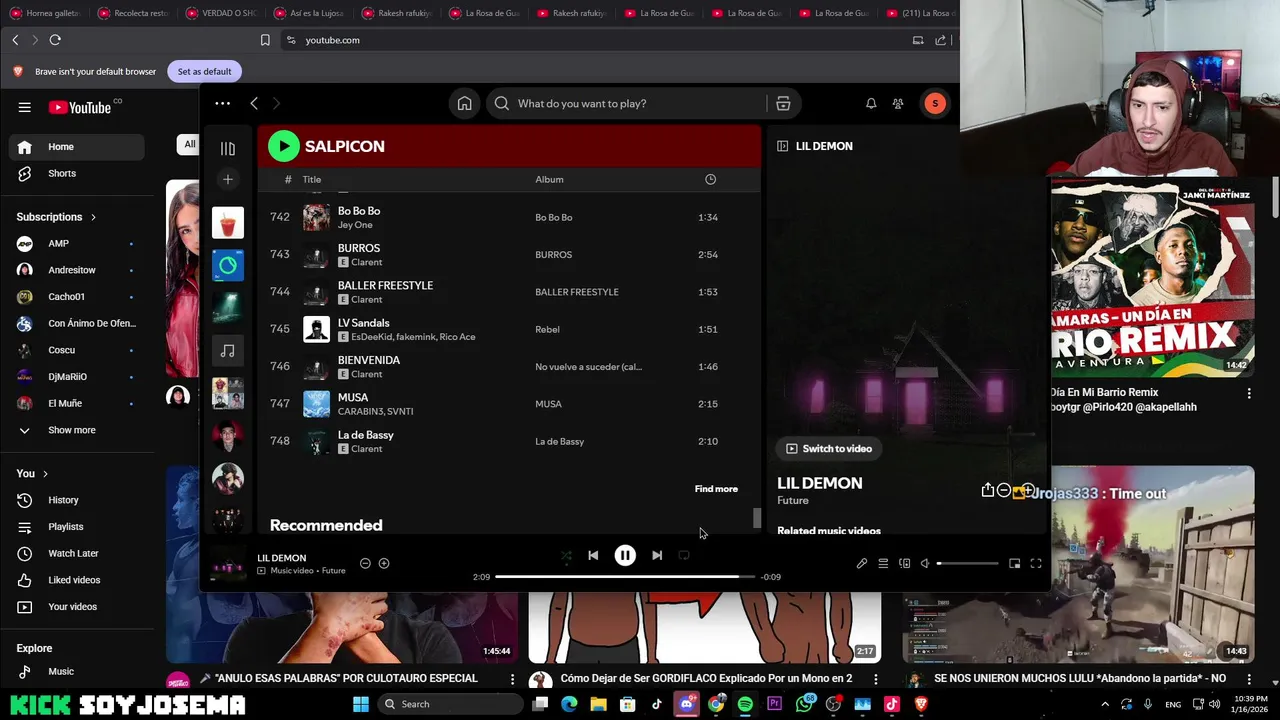Image resolution: width=1280 pixels, height=720 pixels.
Task: Mute Spotify volume speaker icon
Action: [925, 563]
